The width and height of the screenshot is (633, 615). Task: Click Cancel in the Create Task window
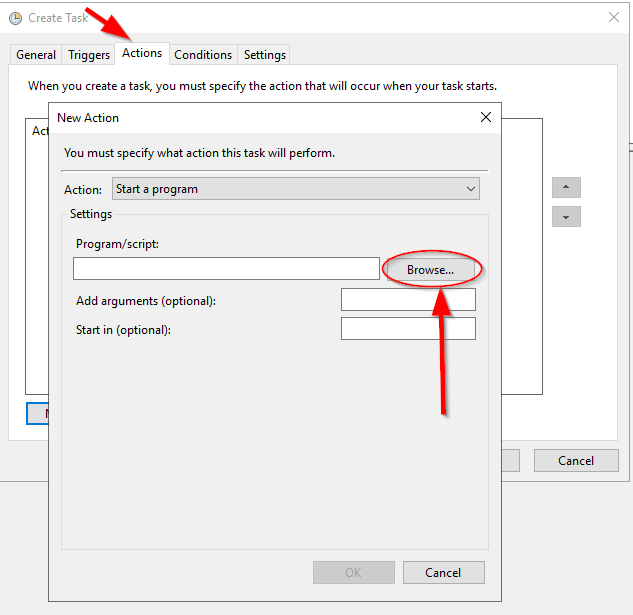click(x=575, y=461)
